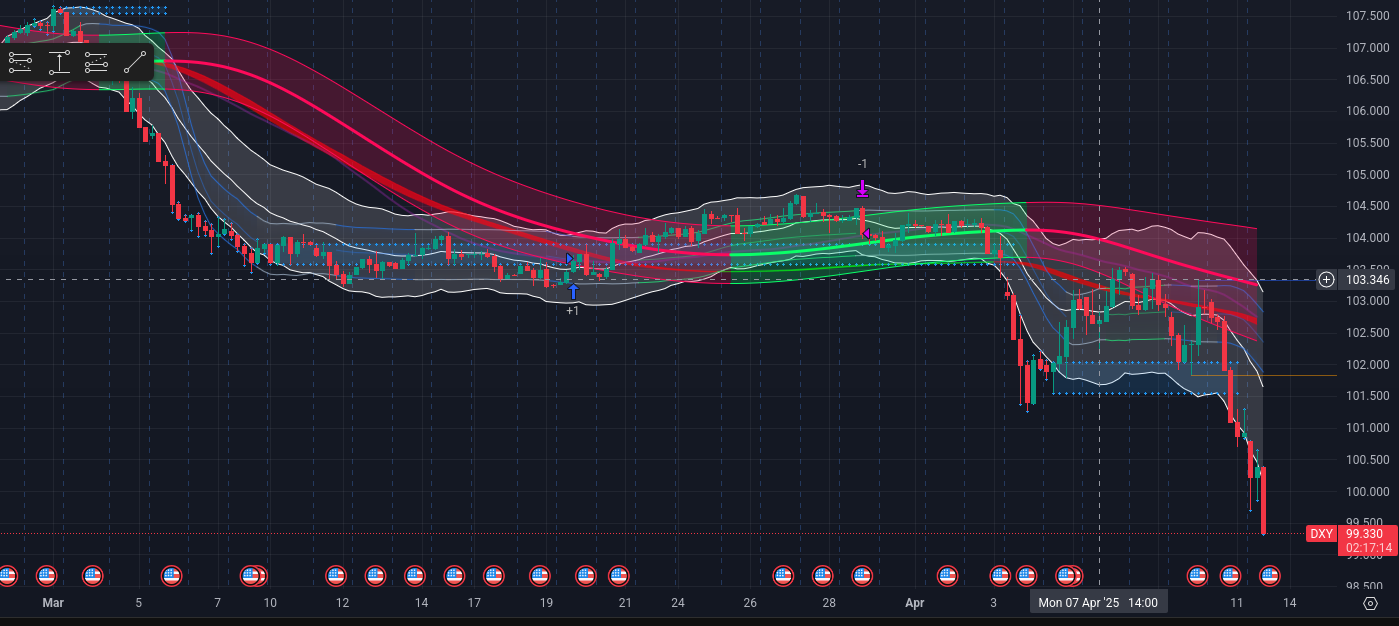The image size is (1399, 626).
Task: Click the plus button beside 103.346
Action: (x=1326, y=279)
